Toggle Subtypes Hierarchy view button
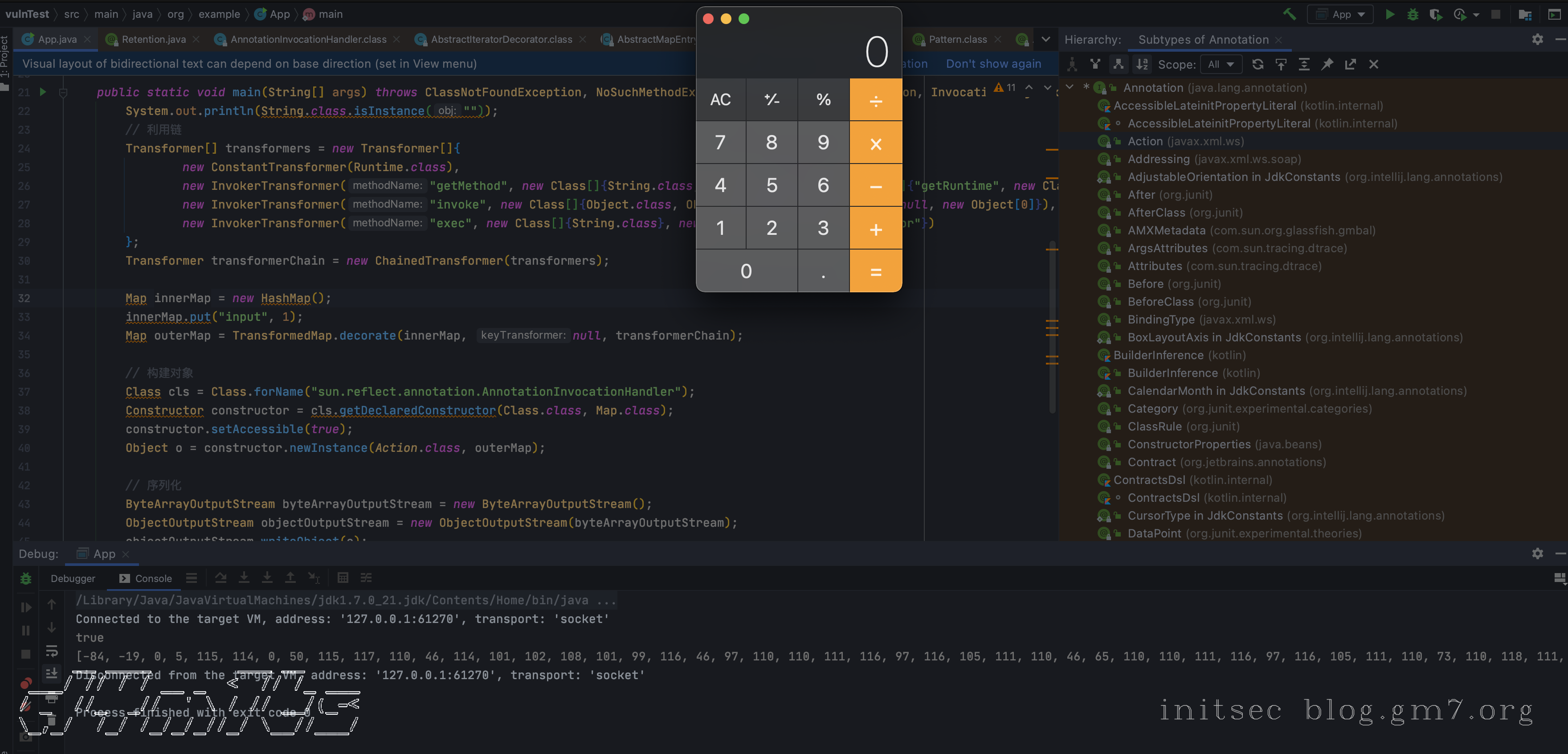Image resolution: width=1568 pixels, height=754 pixels. [x=1118, y=64]
